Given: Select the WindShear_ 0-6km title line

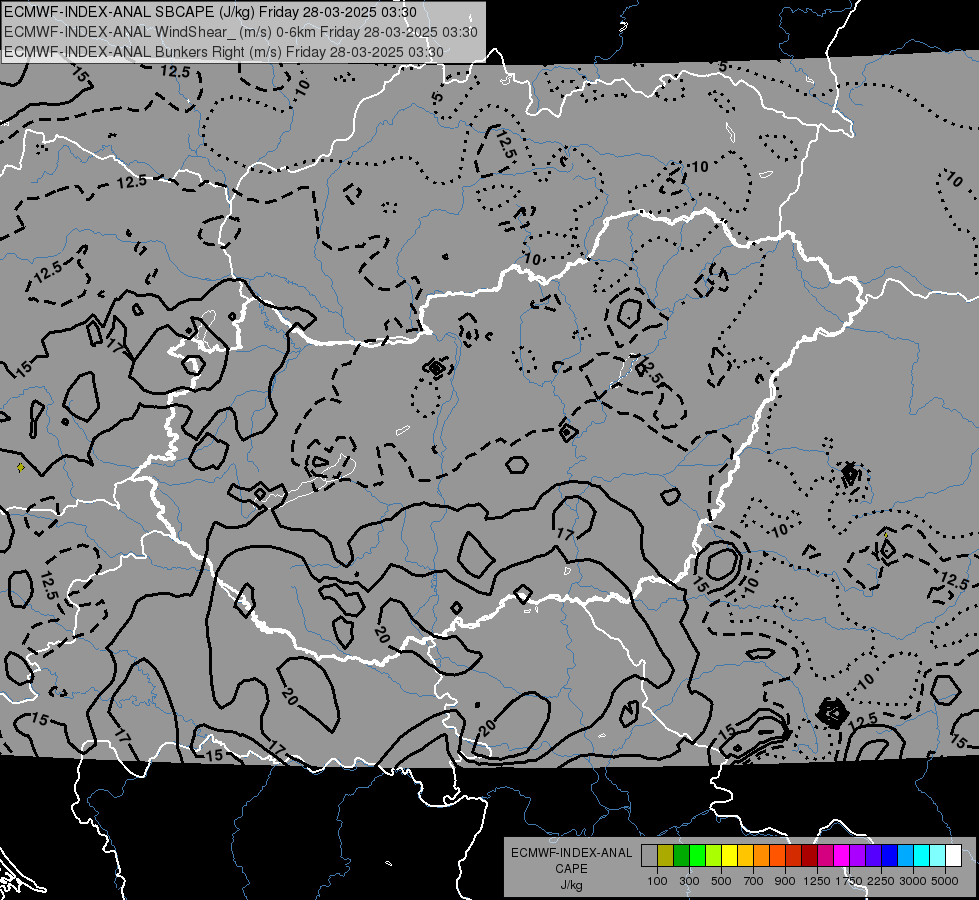Looking at the screenshot, I should 241,32.
